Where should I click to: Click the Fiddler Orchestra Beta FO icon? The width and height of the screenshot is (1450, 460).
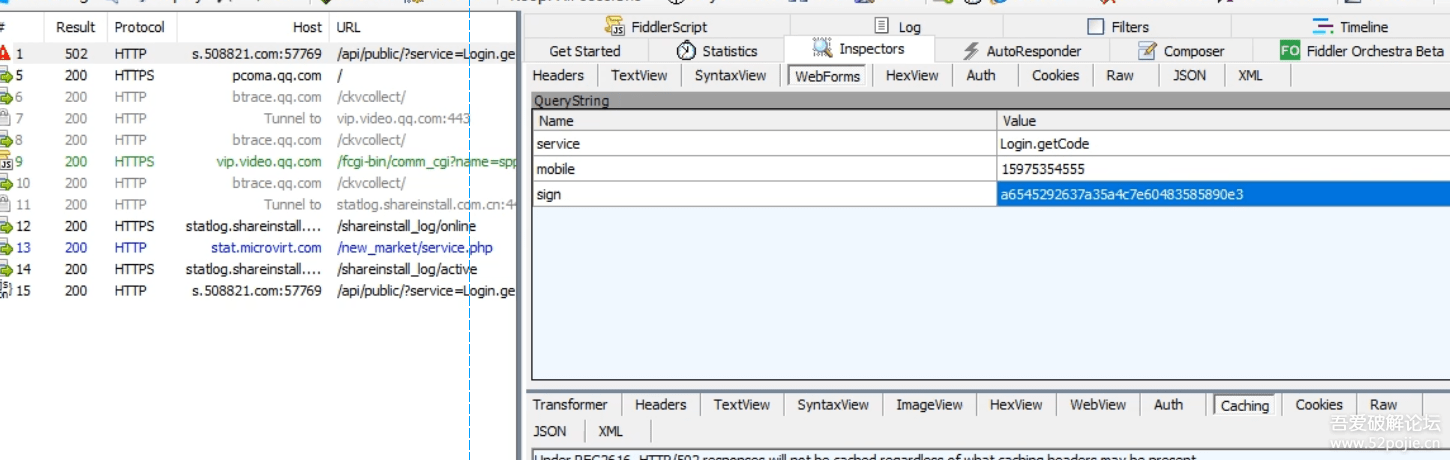[x=1290, y=51]
